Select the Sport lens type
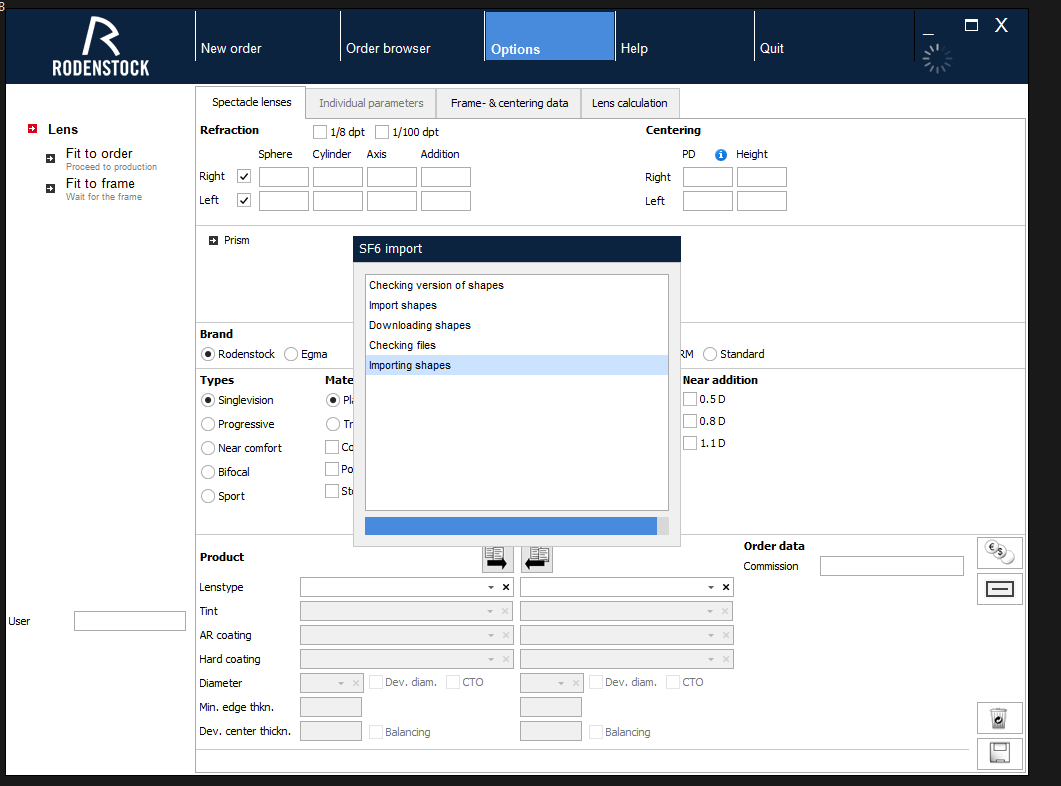 (x=208, y=496)
